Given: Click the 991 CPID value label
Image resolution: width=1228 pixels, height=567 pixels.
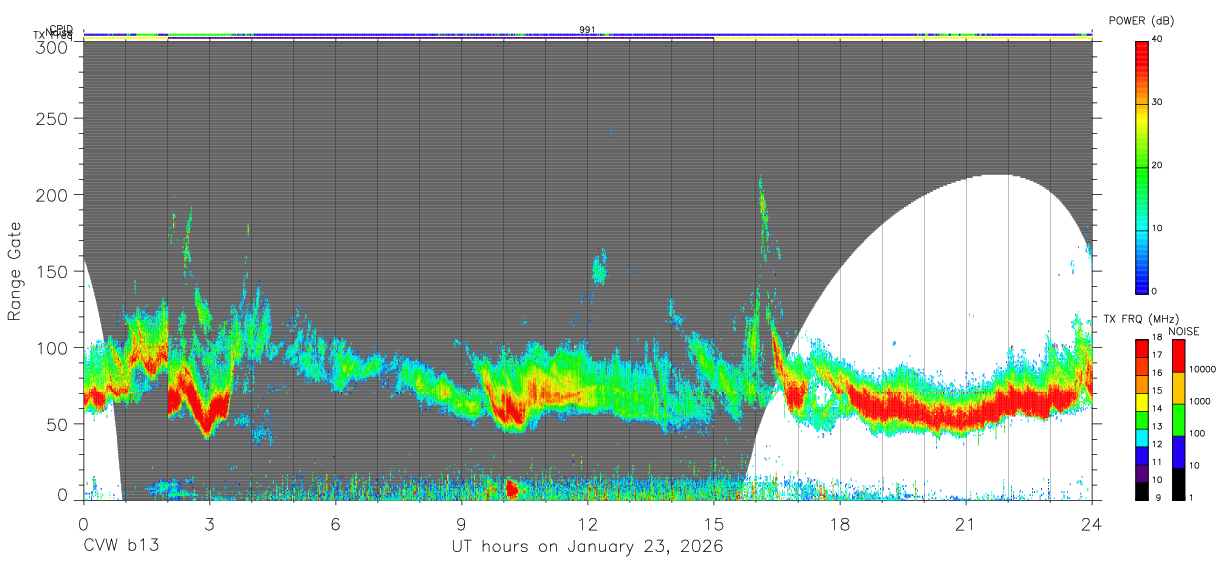Looking at the screenshot, I should pos(587,29).
